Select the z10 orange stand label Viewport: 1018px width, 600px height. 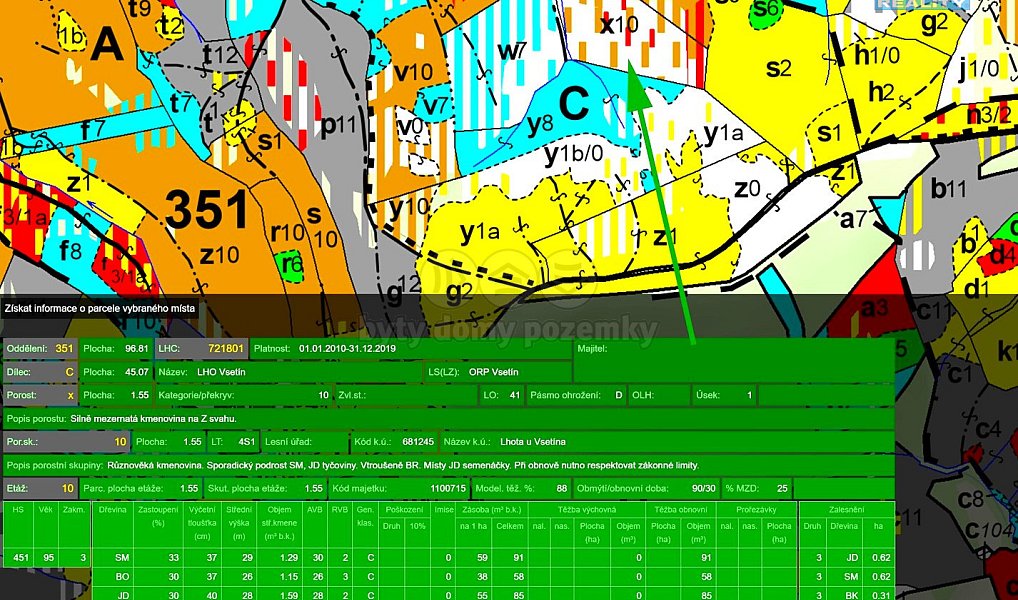[219, 255]
